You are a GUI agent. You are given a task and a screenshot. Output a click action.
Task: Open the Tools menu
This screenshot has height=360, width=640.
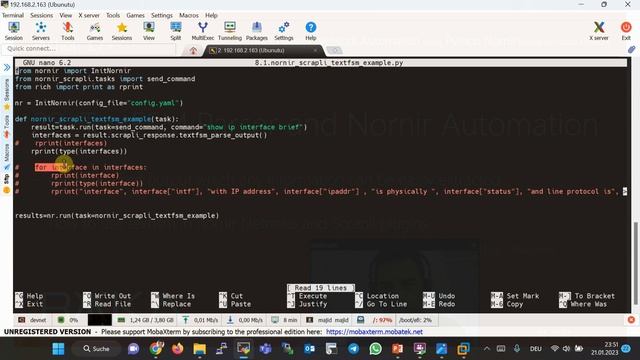click(113, 15)
